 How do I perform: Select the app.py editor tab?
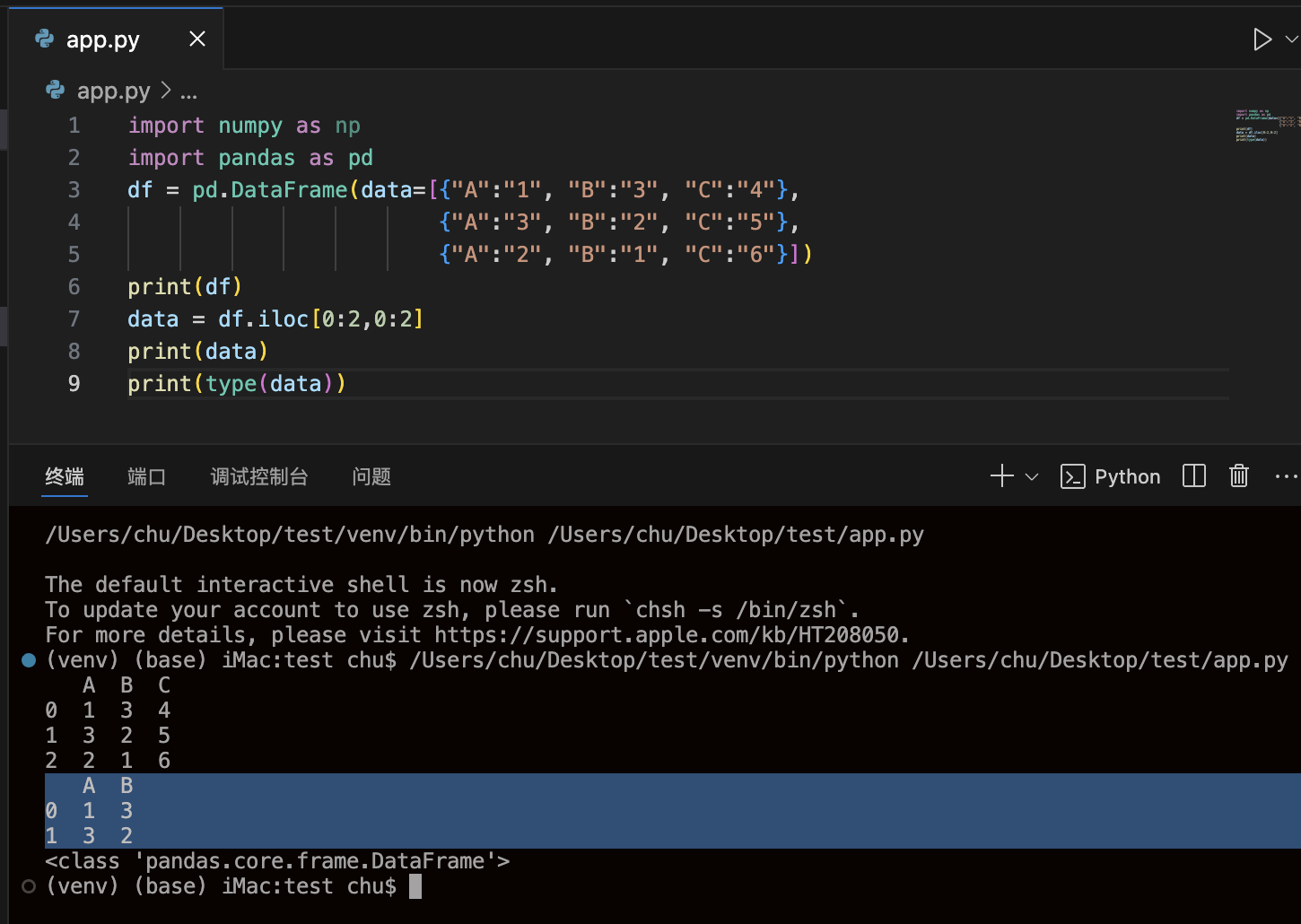102,39
